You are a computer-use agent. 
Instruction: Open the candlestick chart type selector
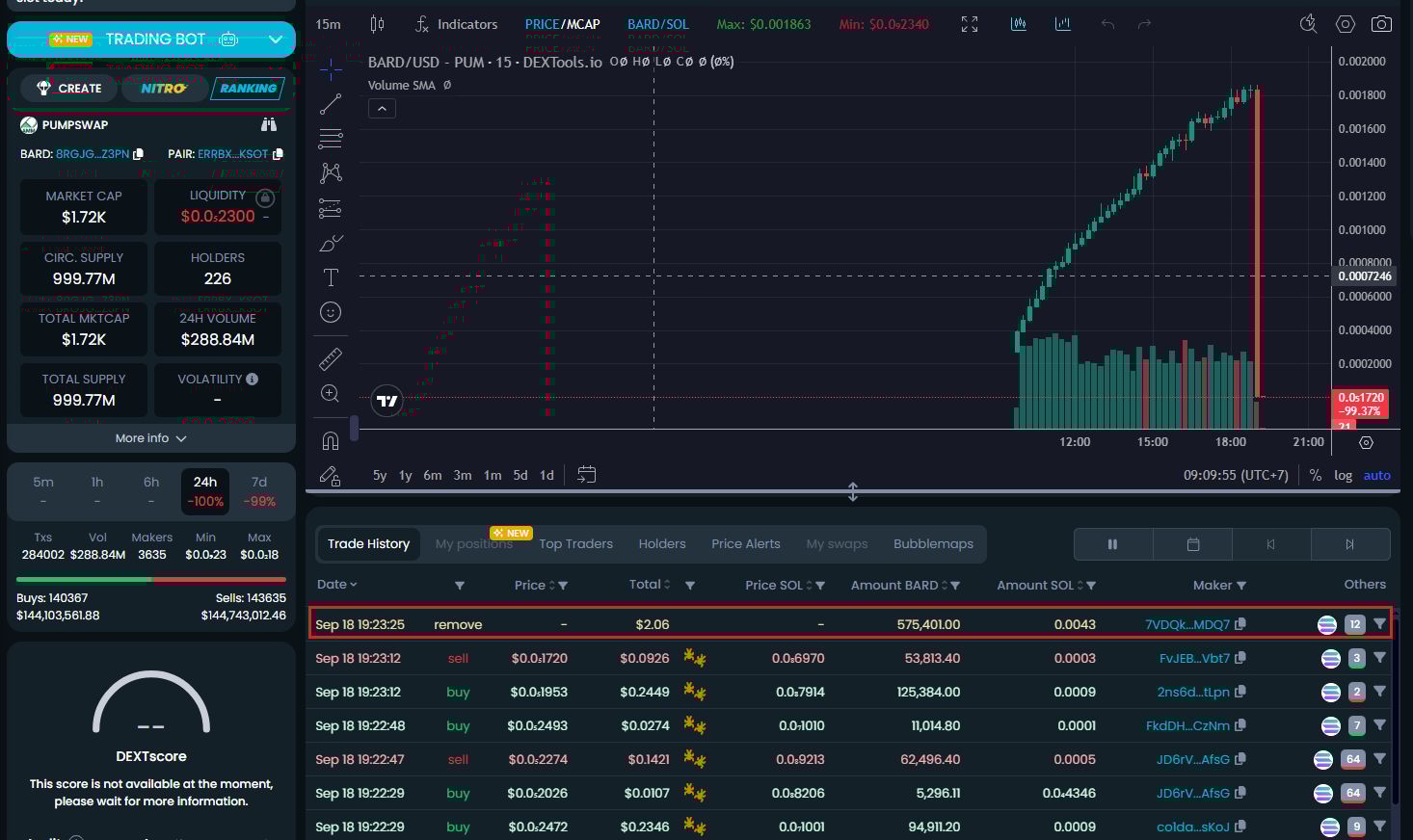[x=377, y=24]
